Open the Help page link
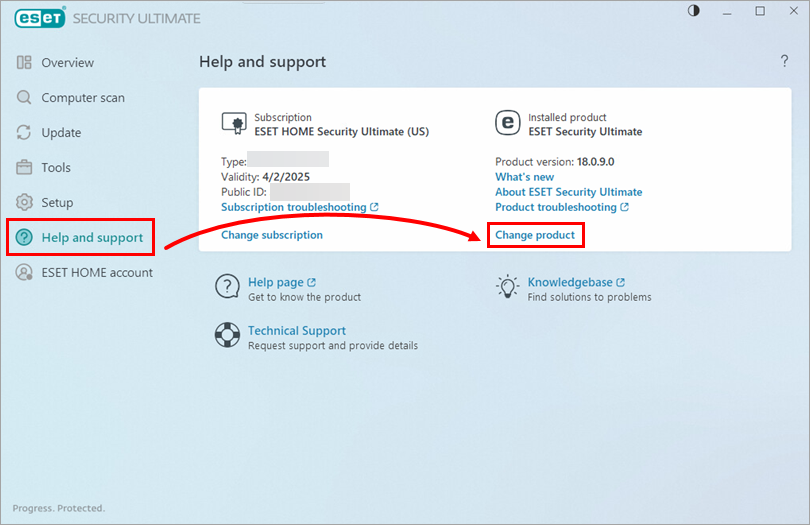Viewport: 810px width, 525px height. coord(276,282)
